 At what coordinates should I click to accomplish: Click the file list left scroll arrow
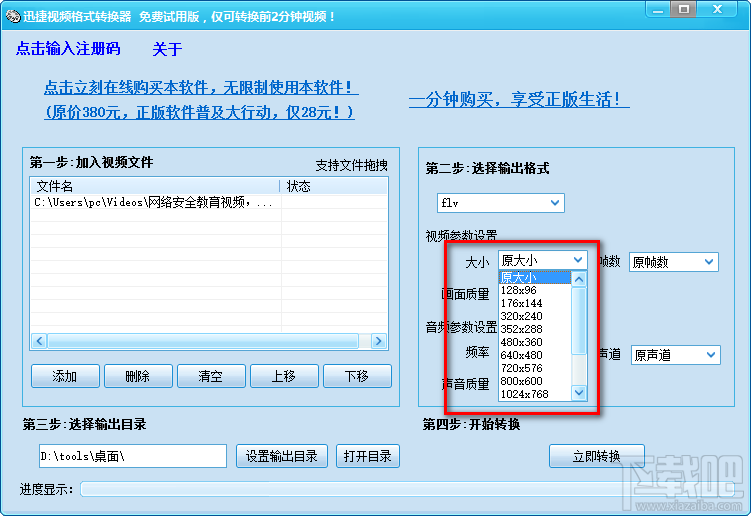(39, 341)
